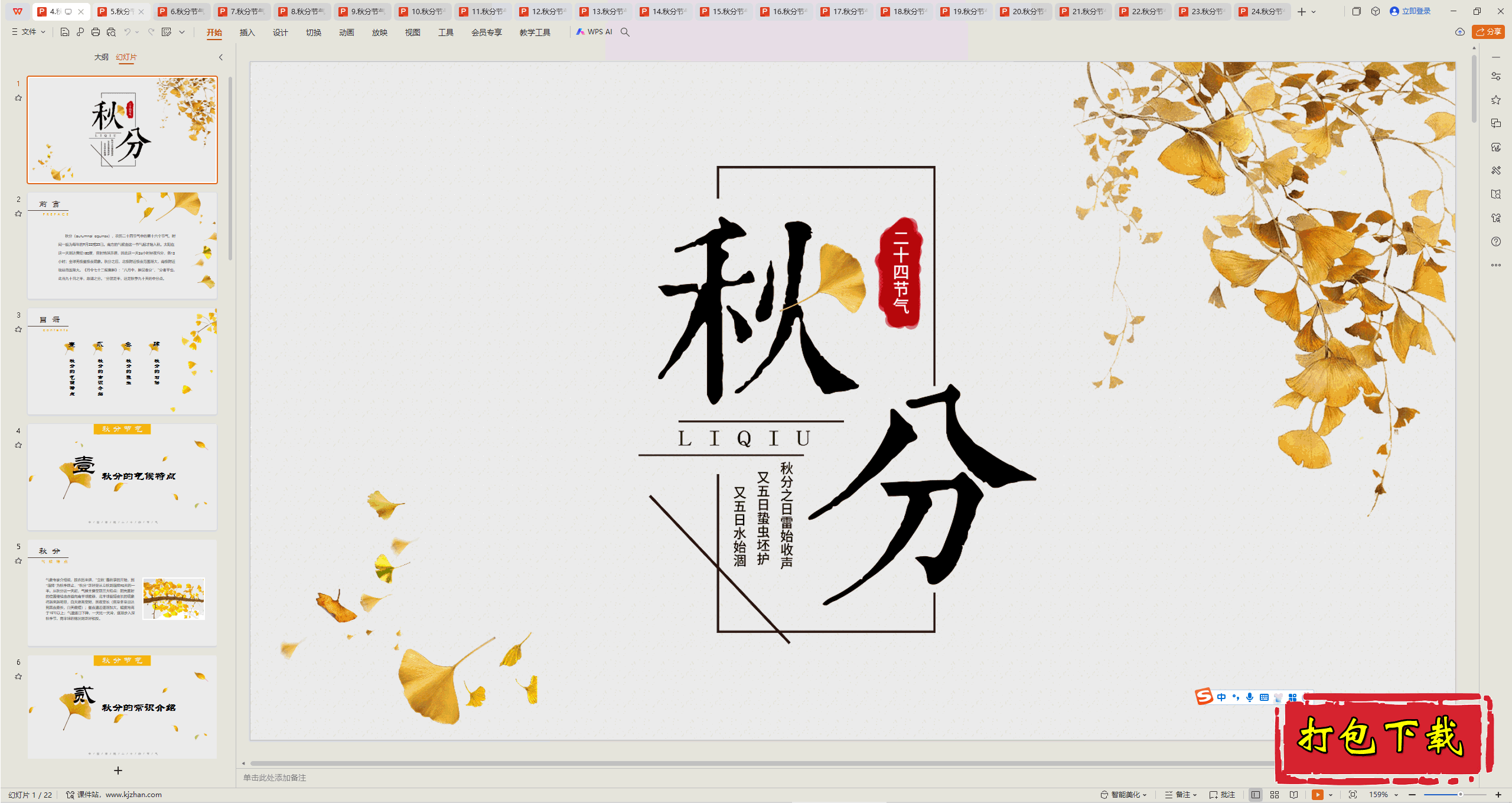This screenshot has height=803, width=1512.
Task: Open the 动画 ribbon tab
Action: (x=347, y=32)
